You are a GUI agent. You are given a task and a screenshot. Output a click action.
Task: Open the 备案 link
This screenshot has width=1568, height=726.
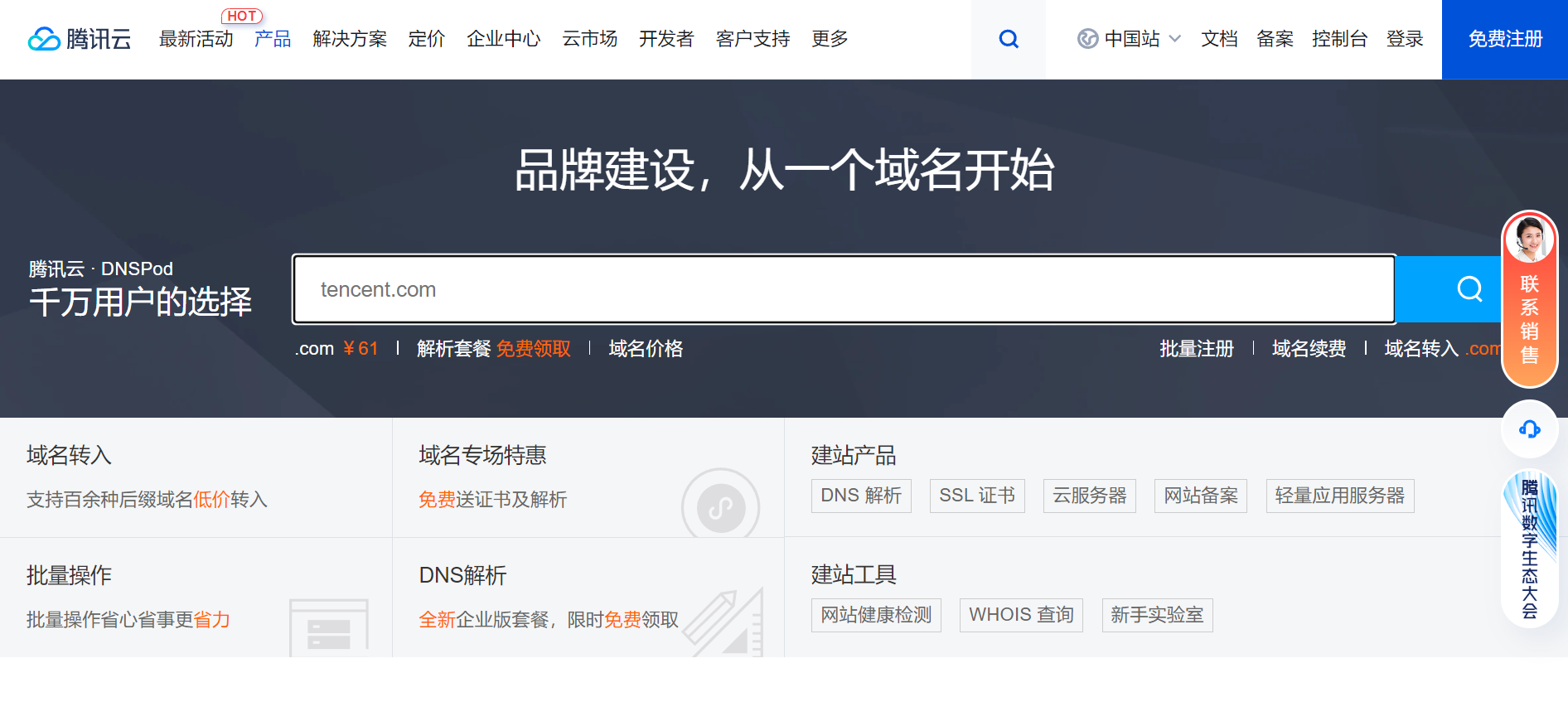coord(1275,39)
